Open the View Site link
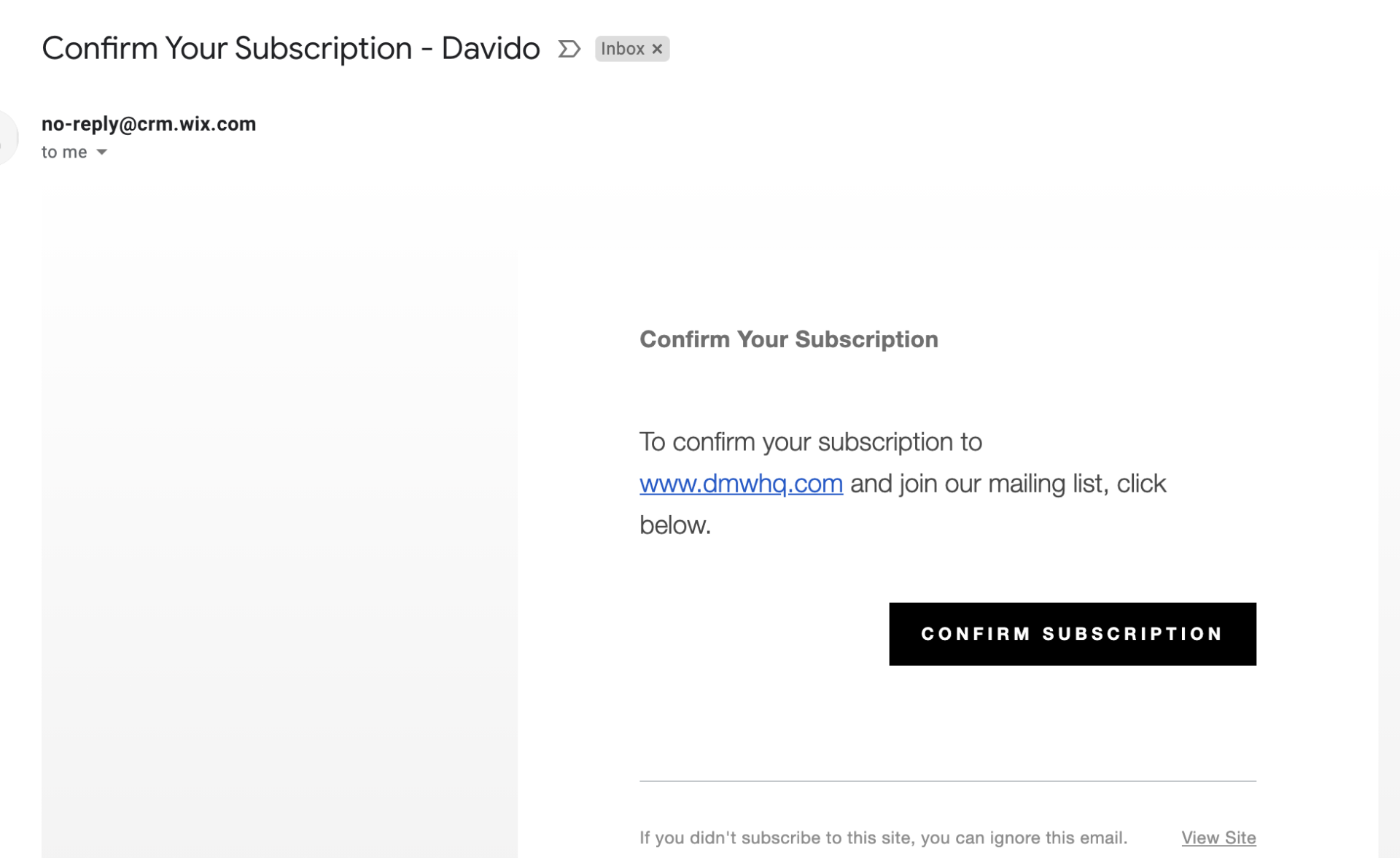Screen dimensions: 1400x858 tap(1218, 838)
